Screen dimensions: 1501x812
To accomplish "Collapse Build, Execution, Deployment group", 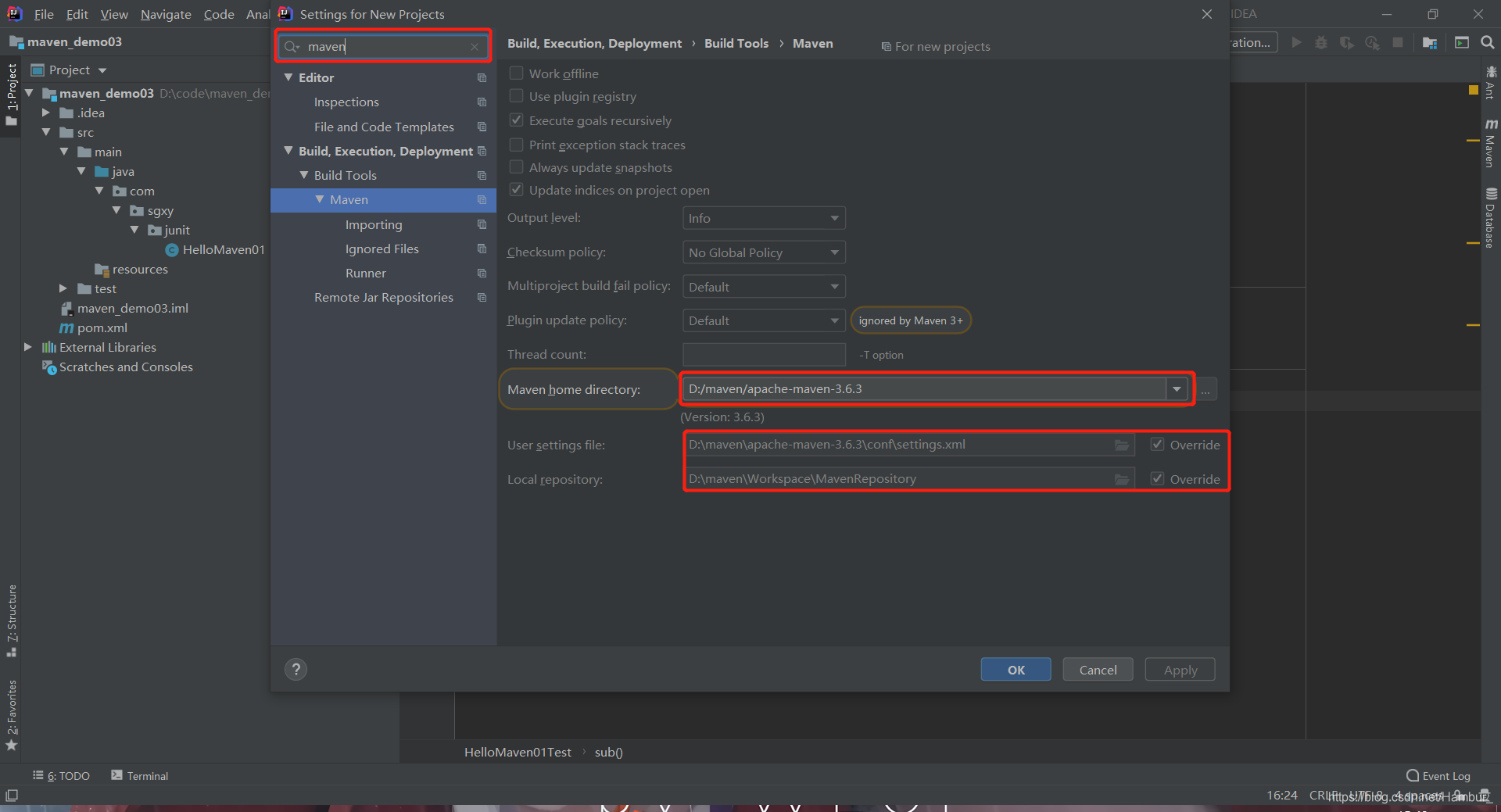I will pos(288,150).
